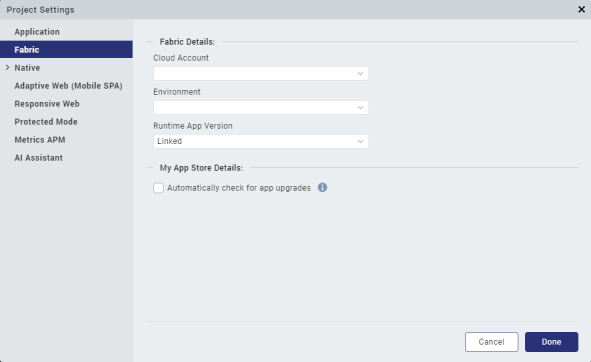Close the Project Settings dialog with X
This screenshot has width=591, height=362.
pos(581,9)
